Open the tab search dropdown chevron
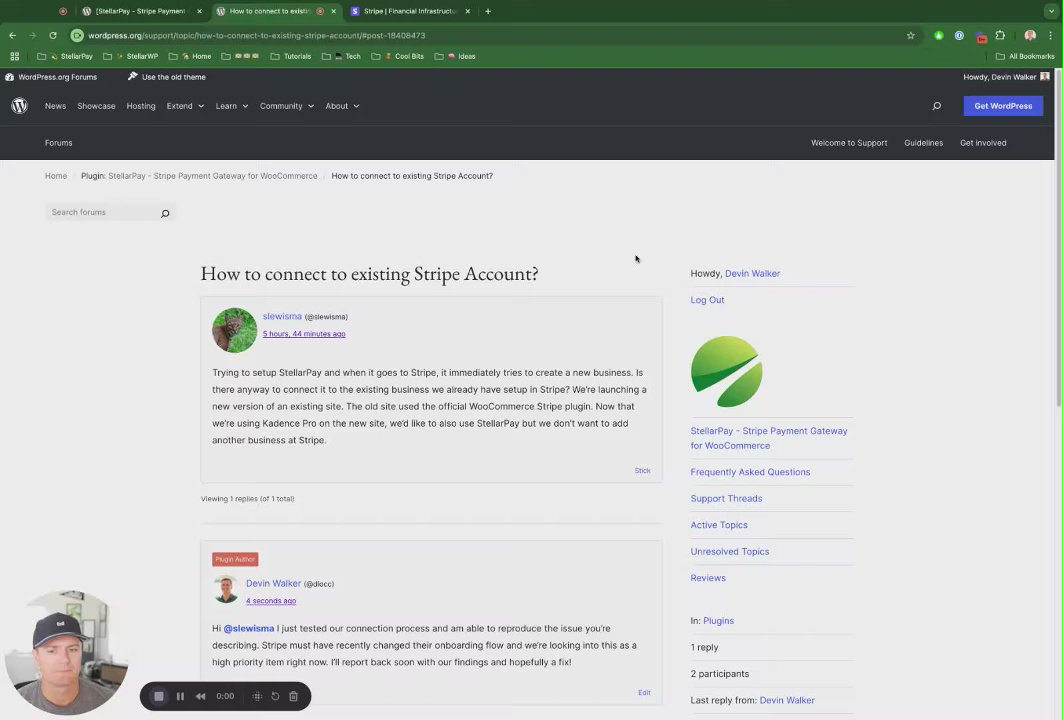The width and height of the screenshot is (1063, 720). tap(1051, 12)
